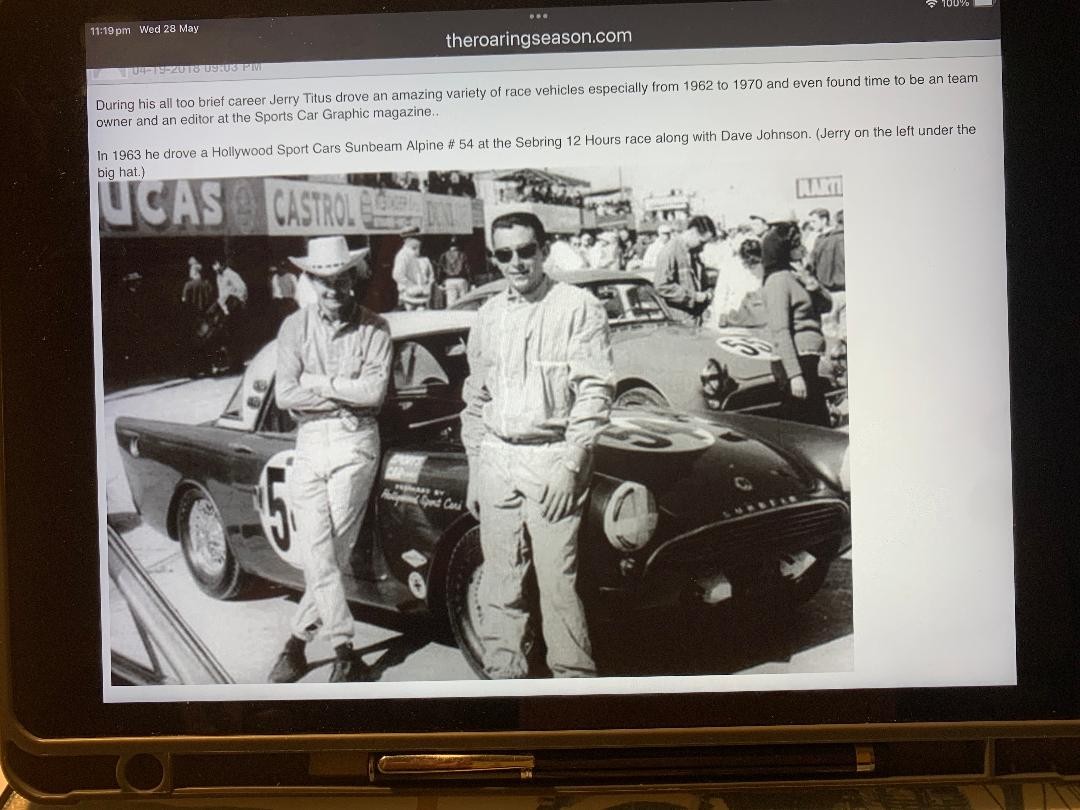Click the 04-19-2018 post timestamp

pyautogui.click(x=197, y=69)
